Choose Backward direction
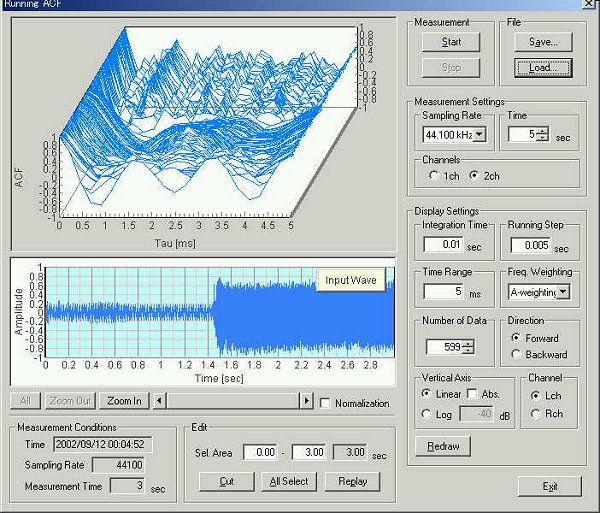 516,354
